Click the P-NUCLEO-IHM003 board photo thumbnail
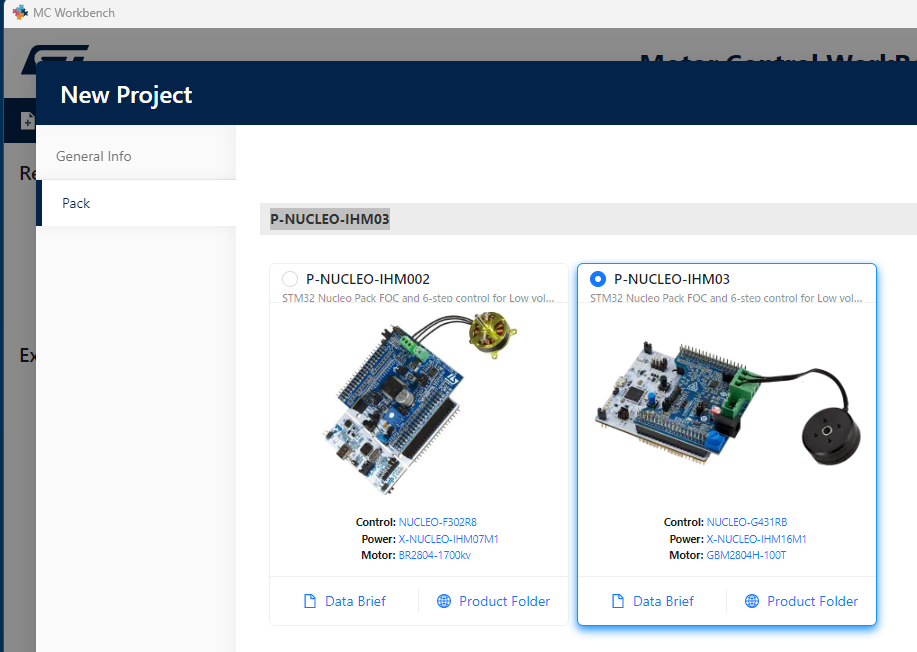The image size is (917, 652). pos(727,405)
